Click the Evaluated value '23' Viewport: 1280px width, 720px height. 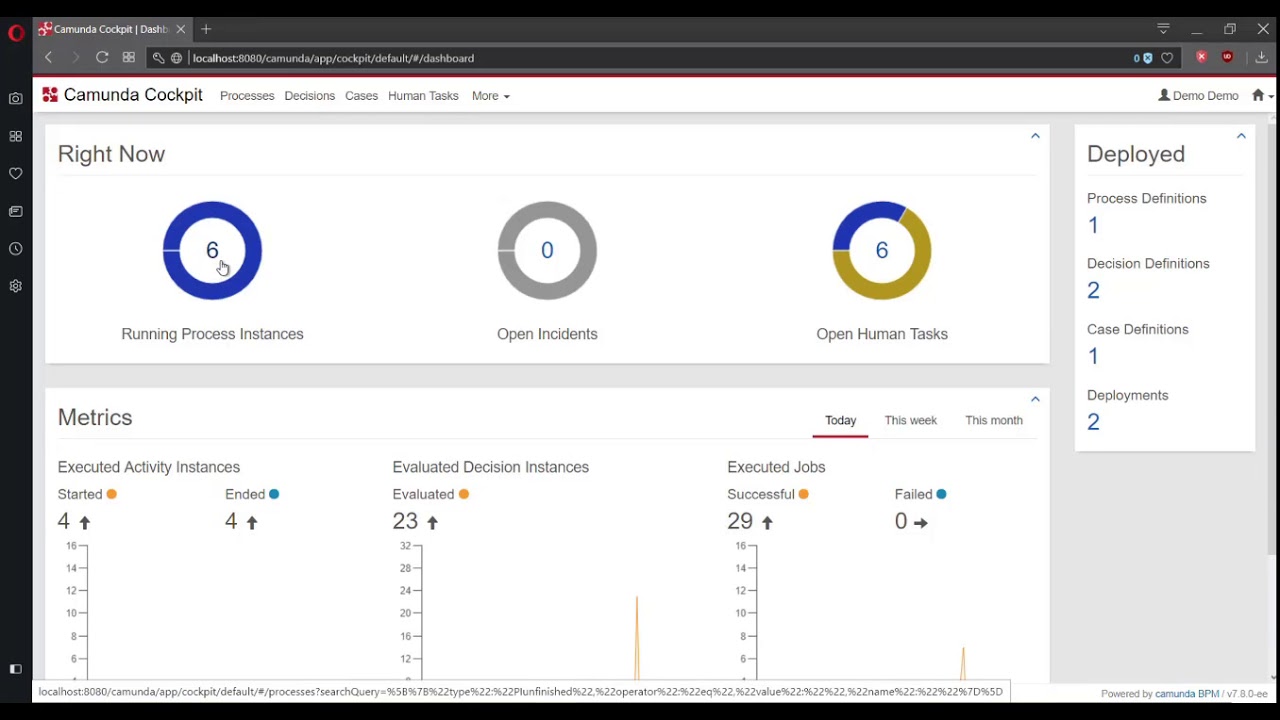[405, 521]
